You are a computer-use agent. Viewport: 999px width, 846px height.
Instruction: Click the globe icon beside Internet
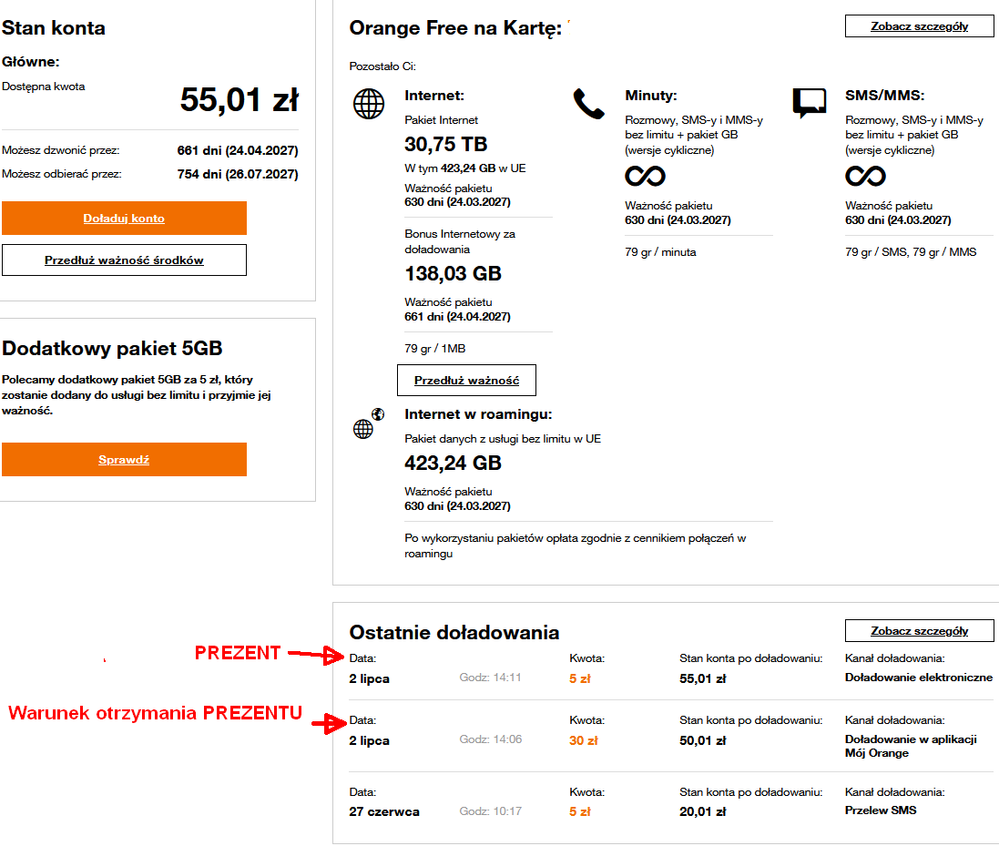coord(369,104)
